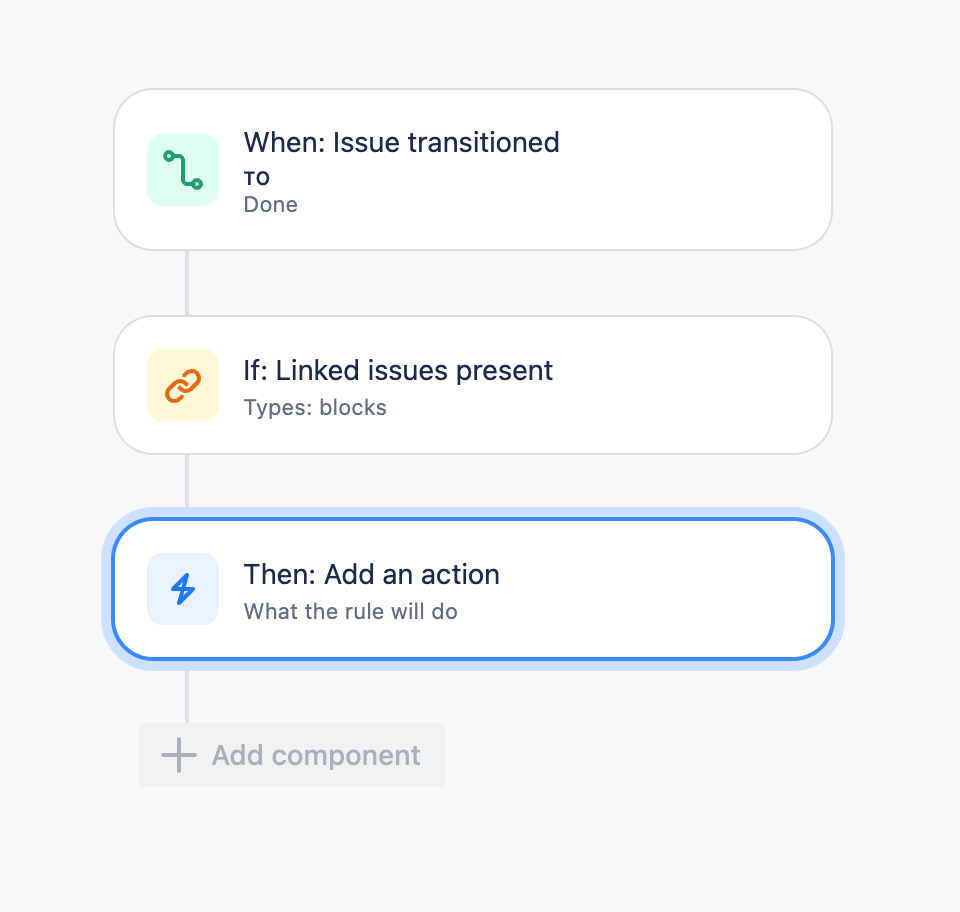Click the 'Add component' label text
This screenshot has width=960, height=912.
316,755
